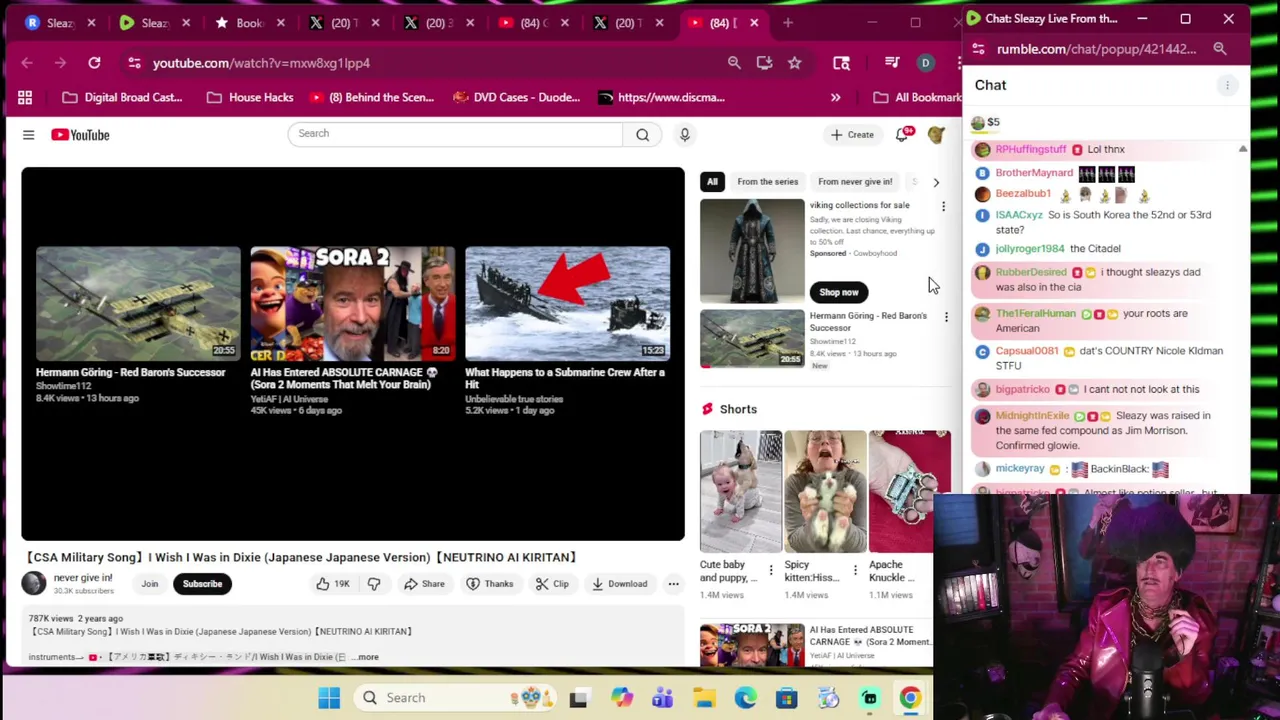The width and height of the screenshot is (1280, 720).
Task: Open options for Hermann Göring sidebar video
Action: coord(946,318)
